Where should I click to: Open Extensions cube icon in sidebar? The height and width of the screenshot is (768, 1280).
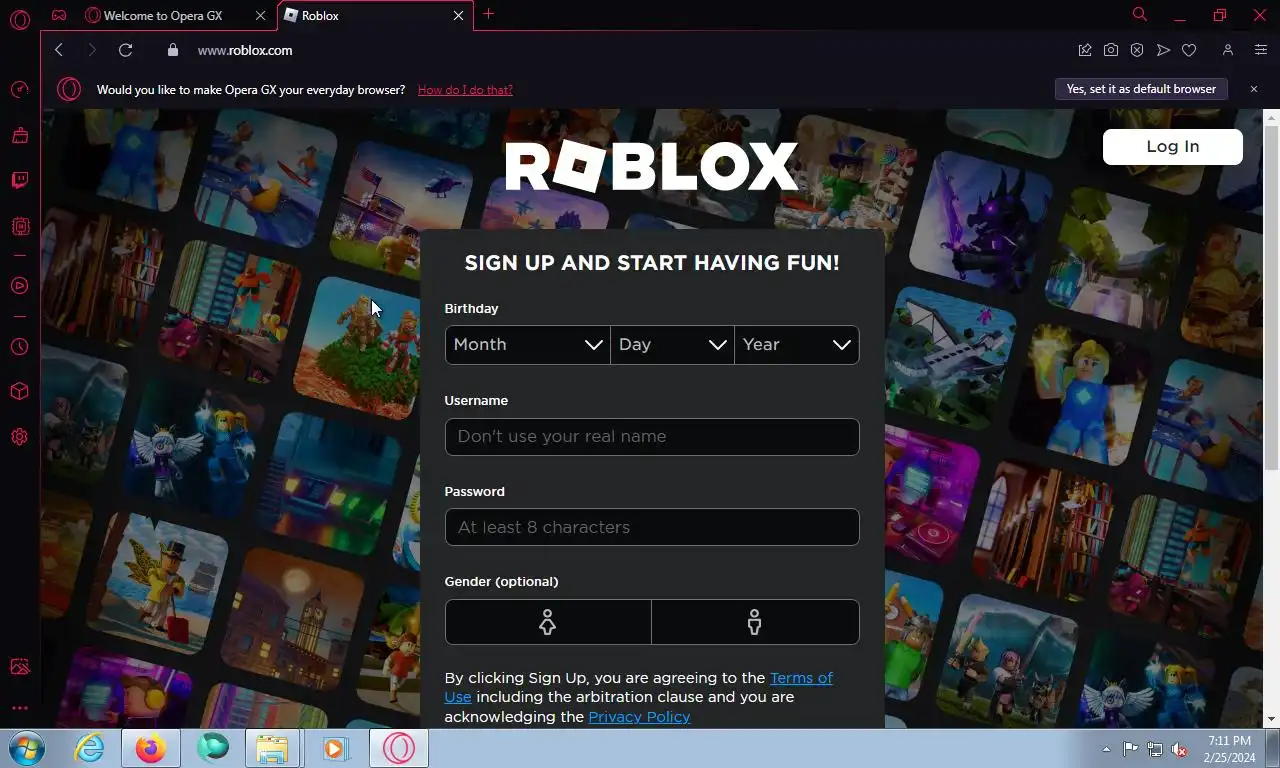point(19,391)
